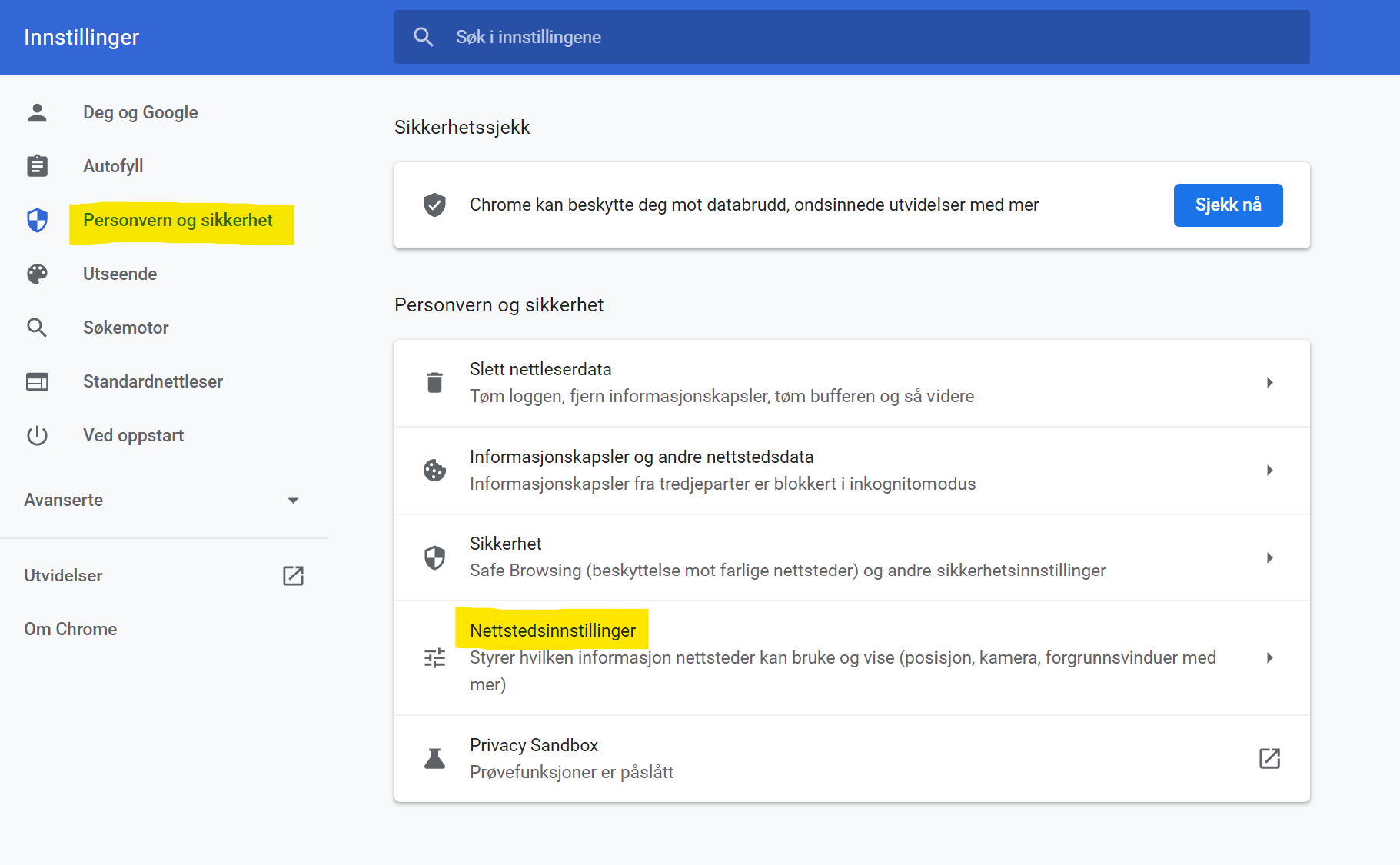Image resolution: width=1400 pixels, height=865 pixels.
Task: Open Nettstedsinnstillinger via its right arrow
Action: point(1269,657)
